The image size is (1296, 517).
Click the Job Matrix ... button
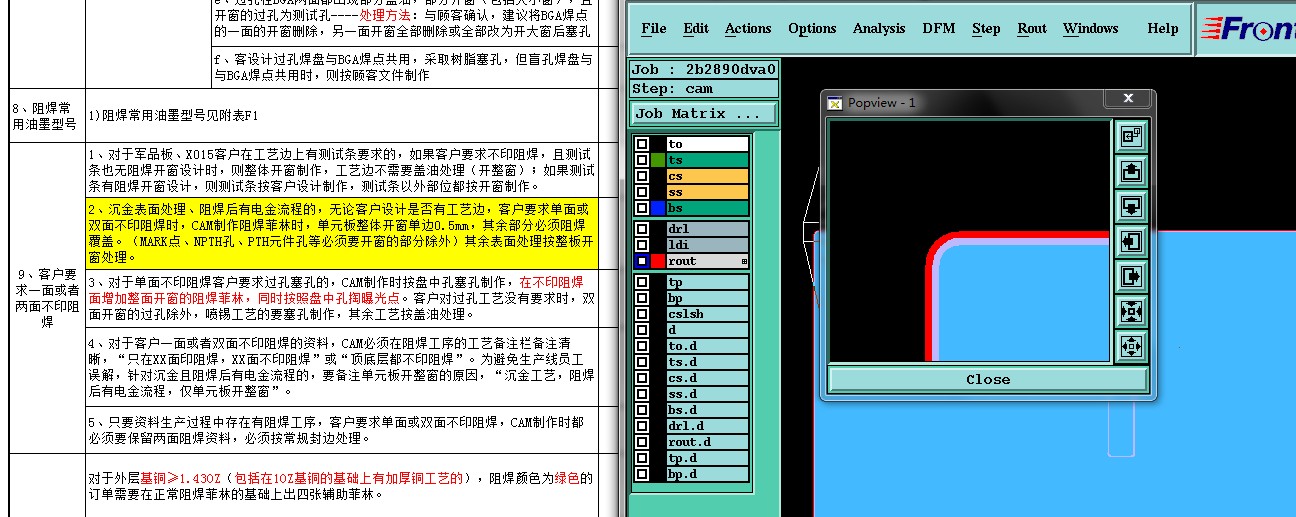click(704, 113)
